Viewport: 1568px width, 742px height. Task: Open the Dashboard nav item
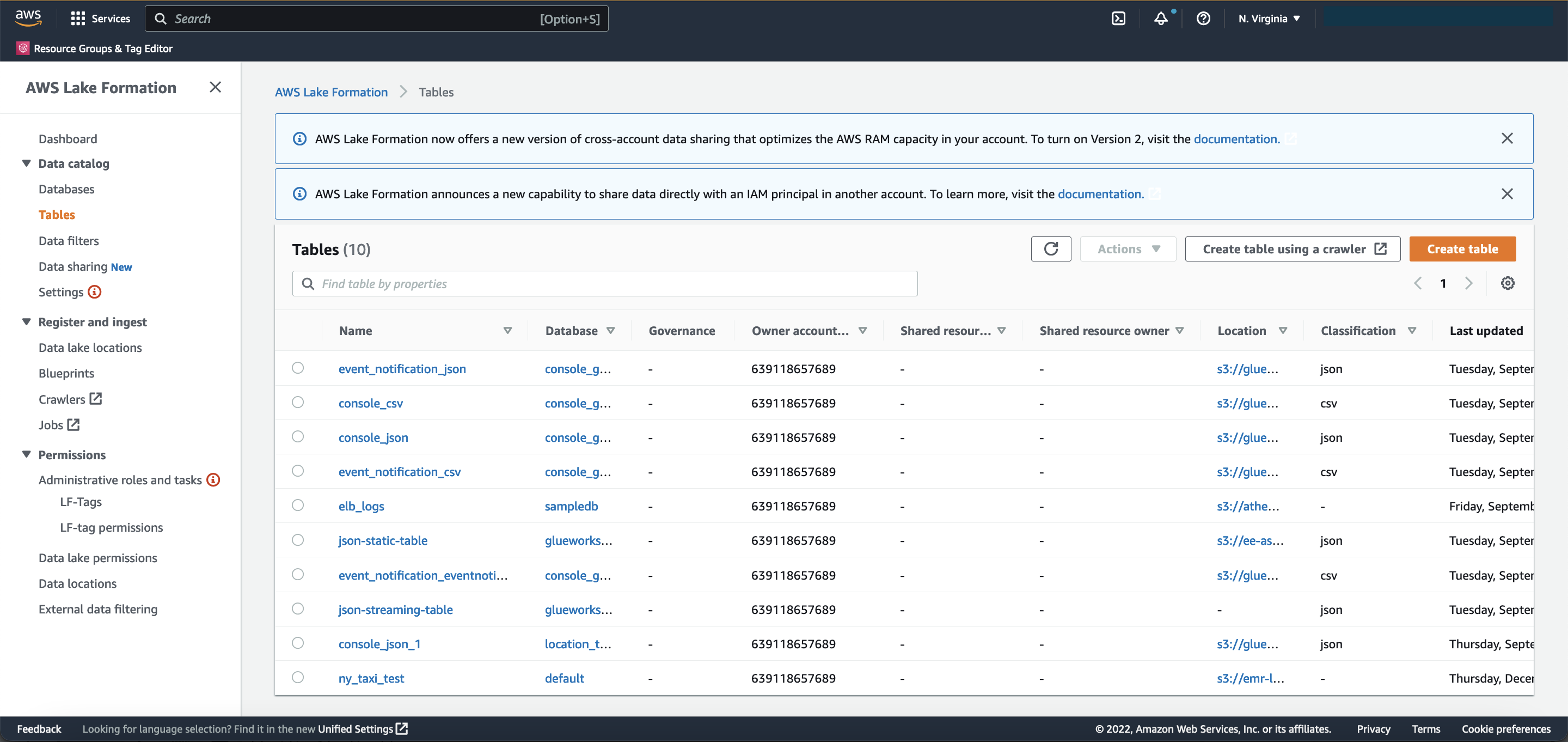coord(68,138)
